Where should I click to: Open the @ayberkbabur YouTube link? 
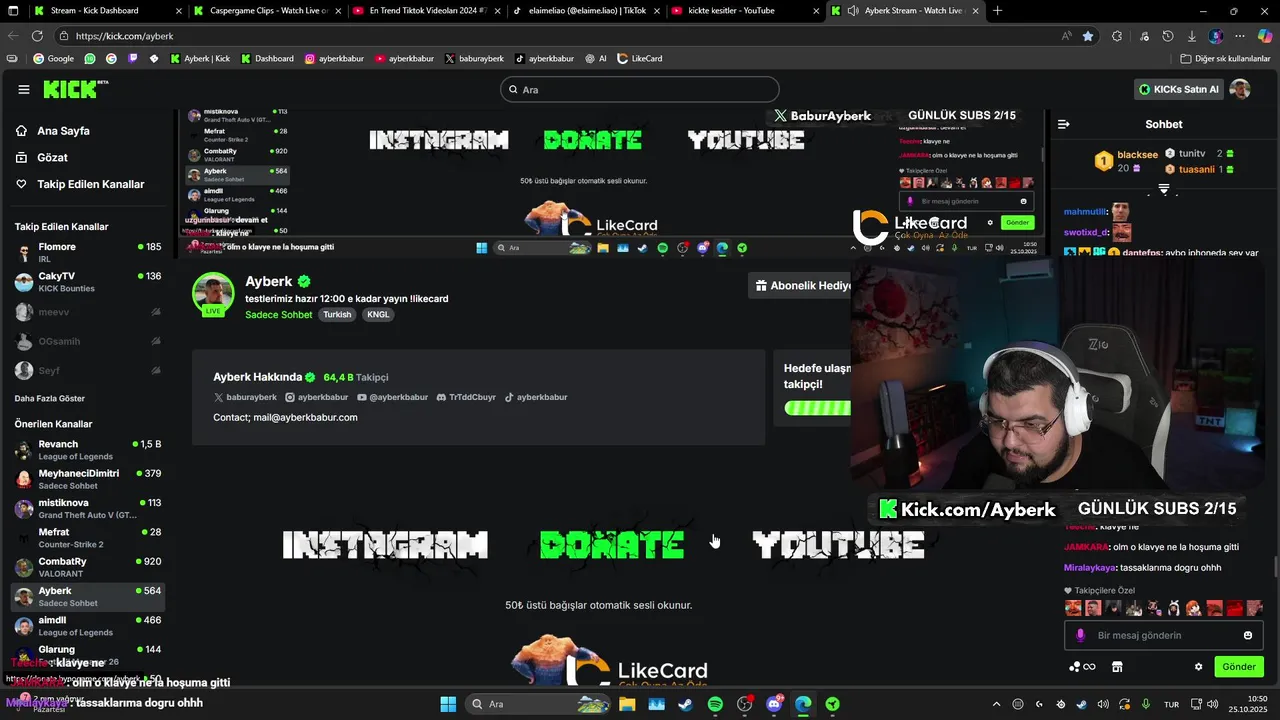click(393, 397)
